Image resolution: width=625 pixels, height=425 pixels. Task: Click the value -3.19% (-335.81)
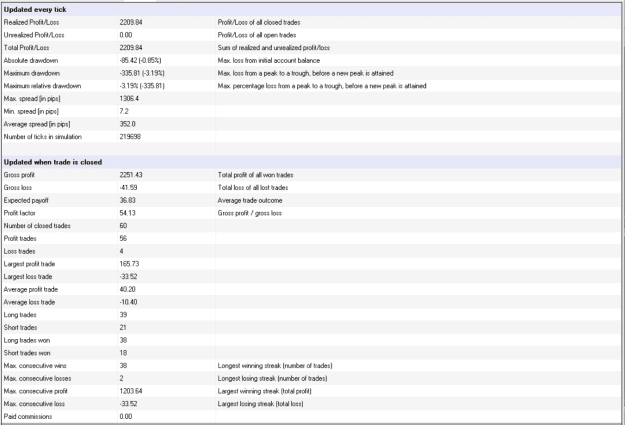(x=142, y=86)
